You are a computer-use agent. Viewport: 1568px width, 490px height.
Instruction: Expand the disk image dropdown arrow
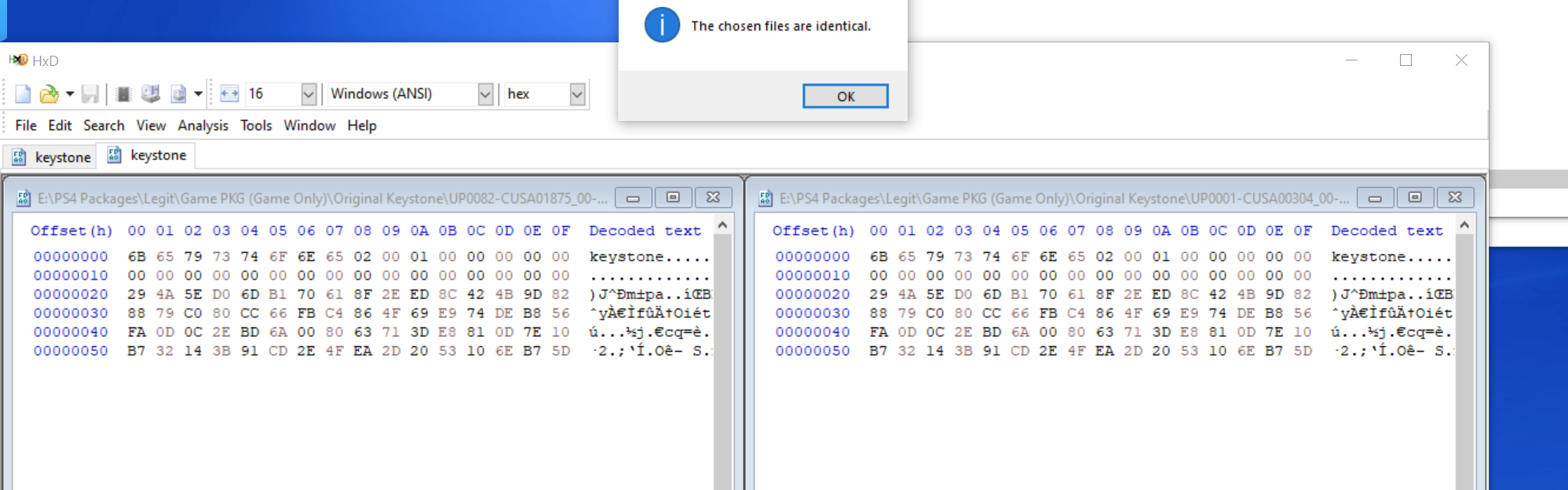pos(199,94)
